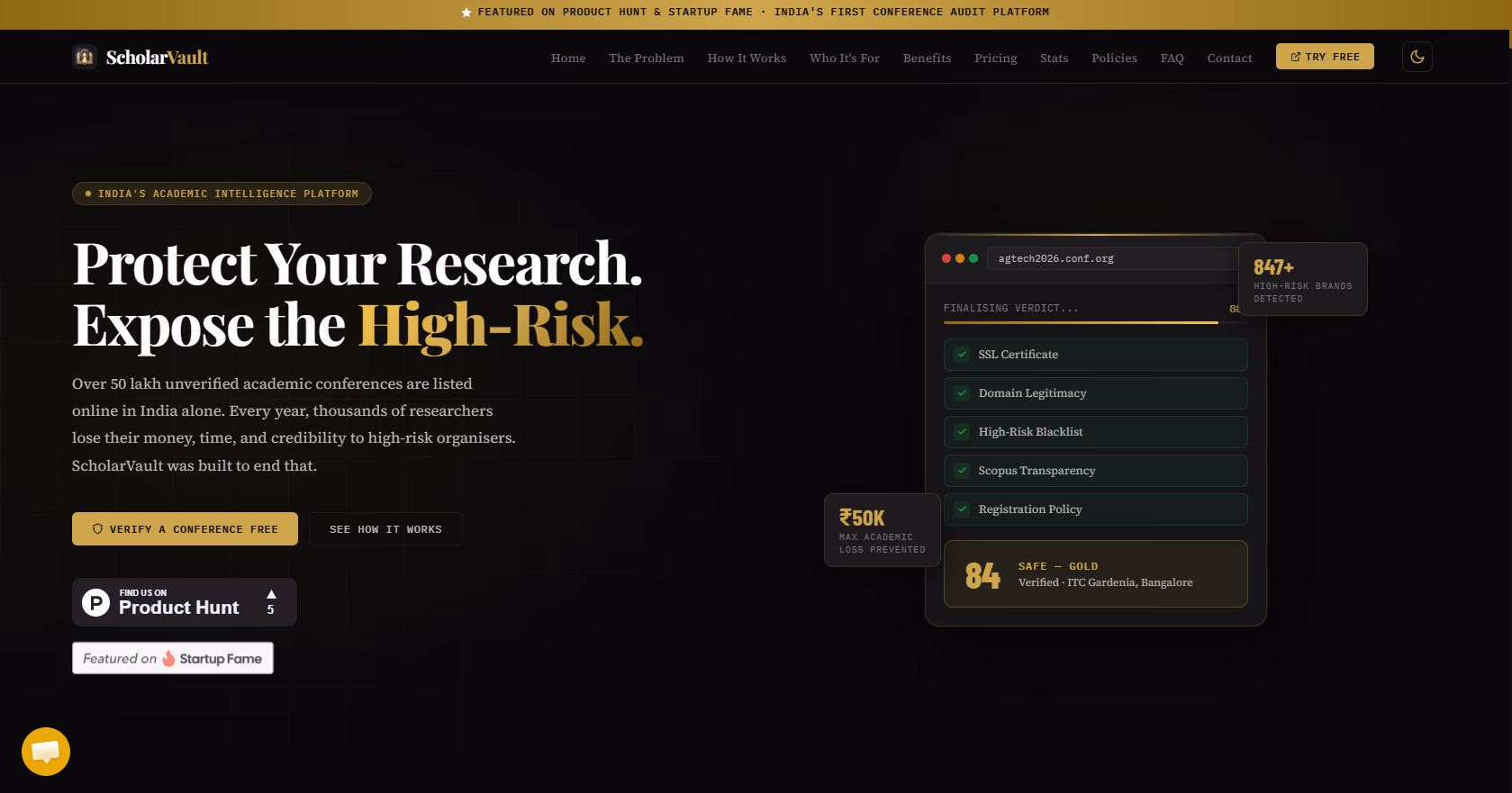Viewport: 1512px width, 793px height.
Task: Click the TRY FREE button
Action: tap(1325, 57)
